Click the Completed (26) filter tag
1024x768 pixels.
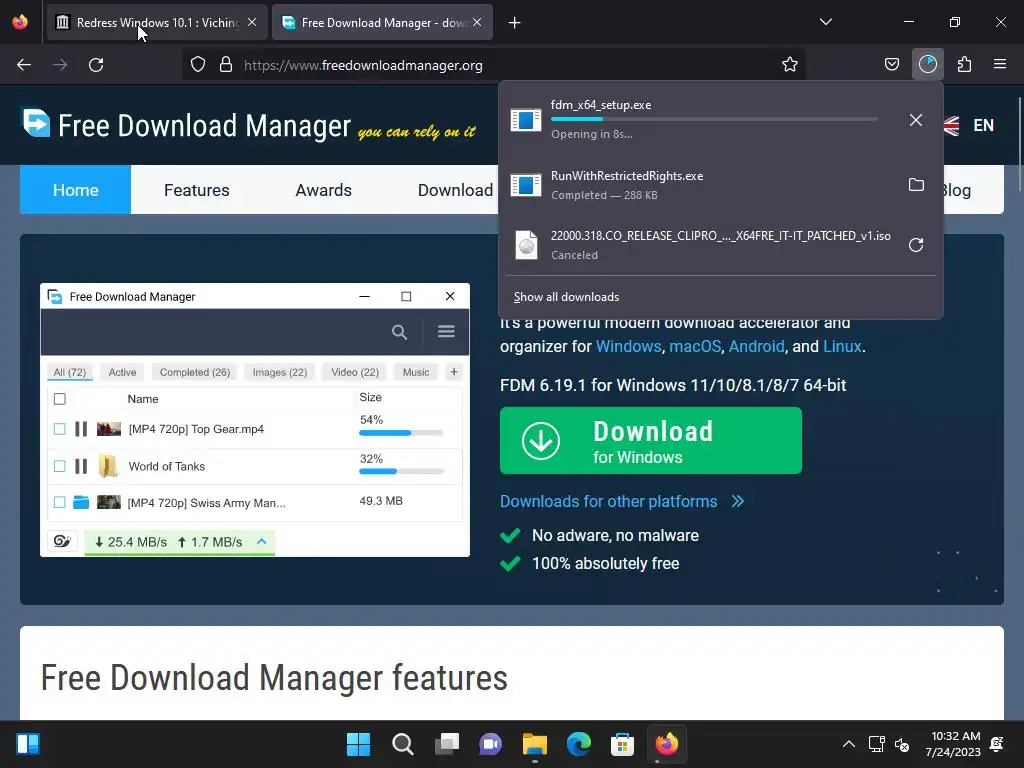(195, 372)
